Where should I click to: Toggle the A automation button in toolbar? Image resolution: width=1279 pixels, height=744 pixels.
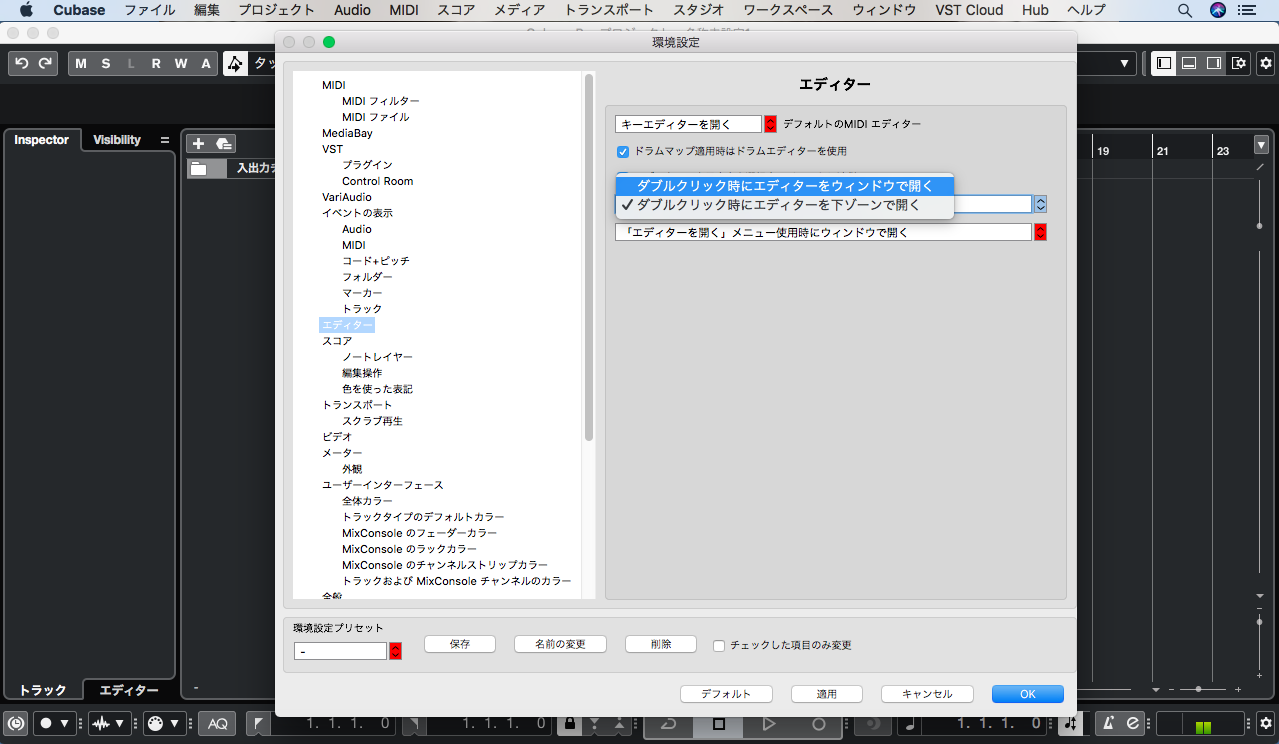206,63
